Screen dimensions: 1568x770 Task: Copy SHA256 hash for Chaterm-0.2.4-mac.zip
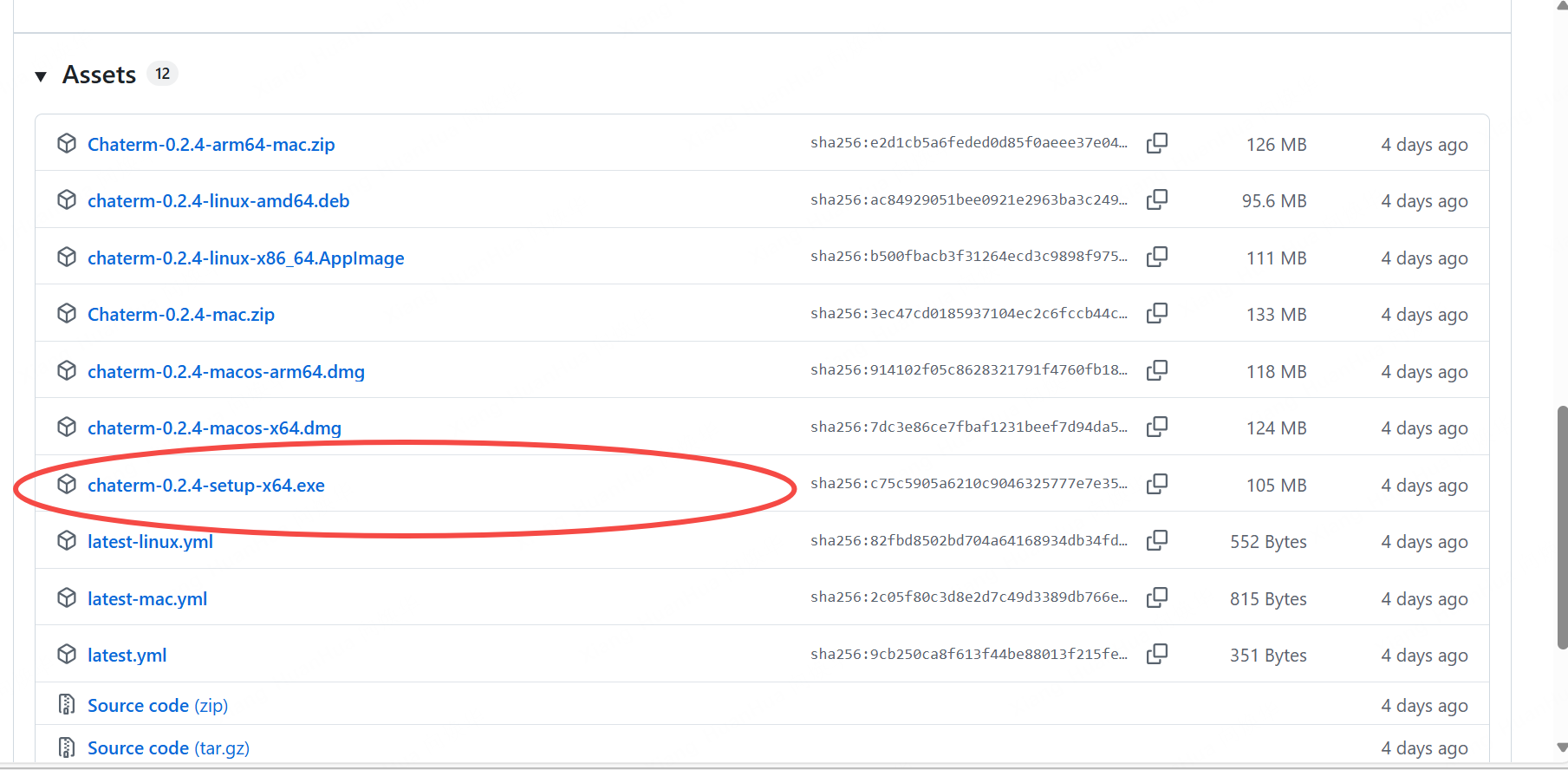[x=1157, y=313]
